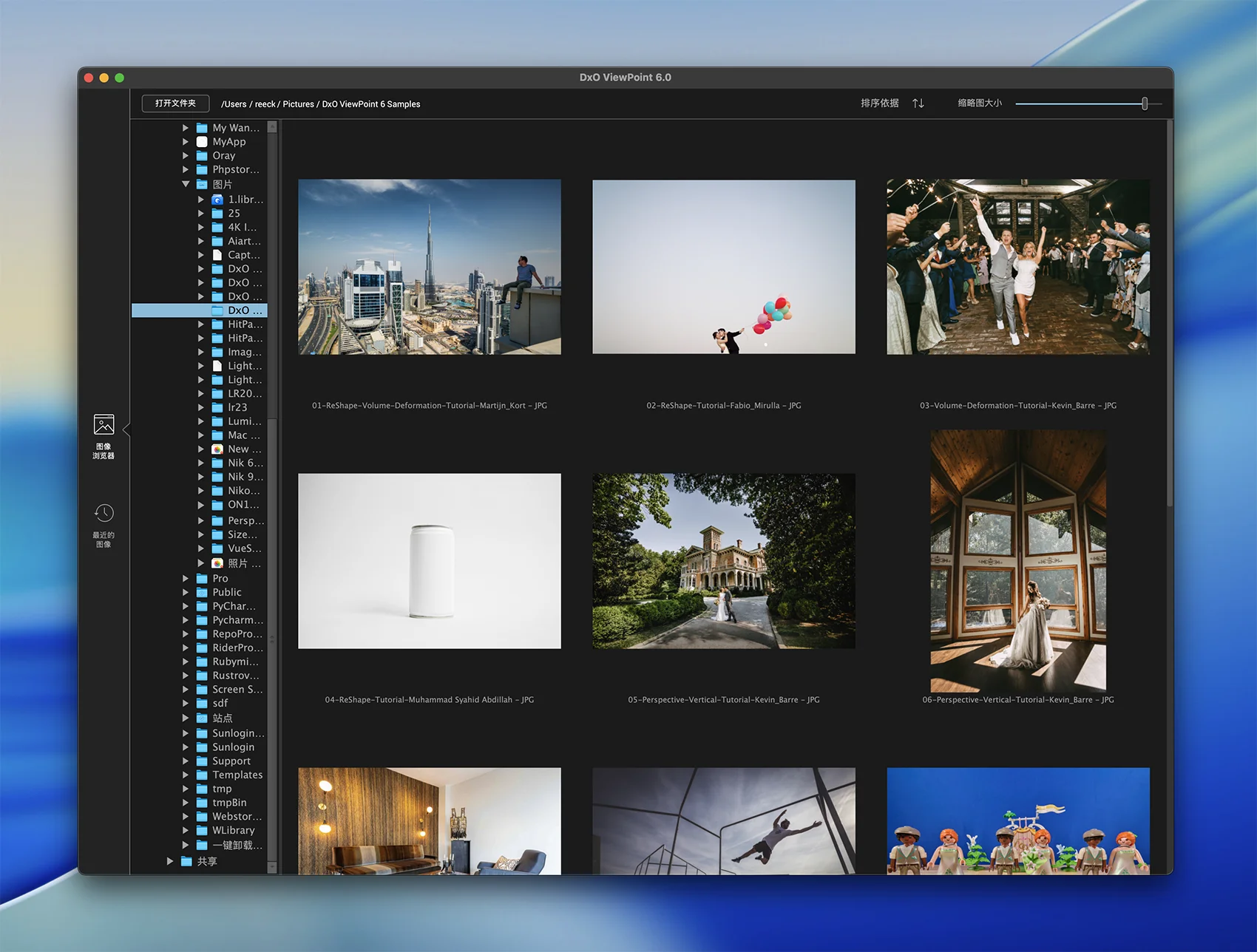Click the folder icon beside WLibrary

[x=202, y=830]
